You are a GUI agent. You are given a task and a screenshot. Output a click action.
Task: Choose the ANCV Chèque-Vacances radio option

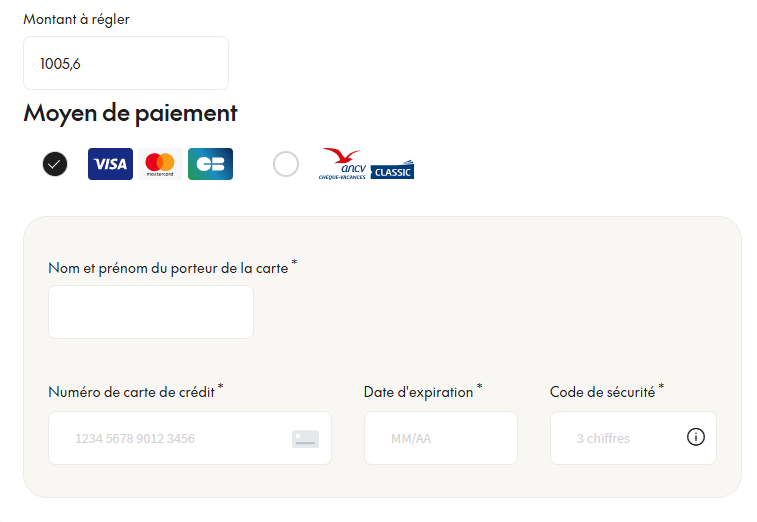point(286,164)
